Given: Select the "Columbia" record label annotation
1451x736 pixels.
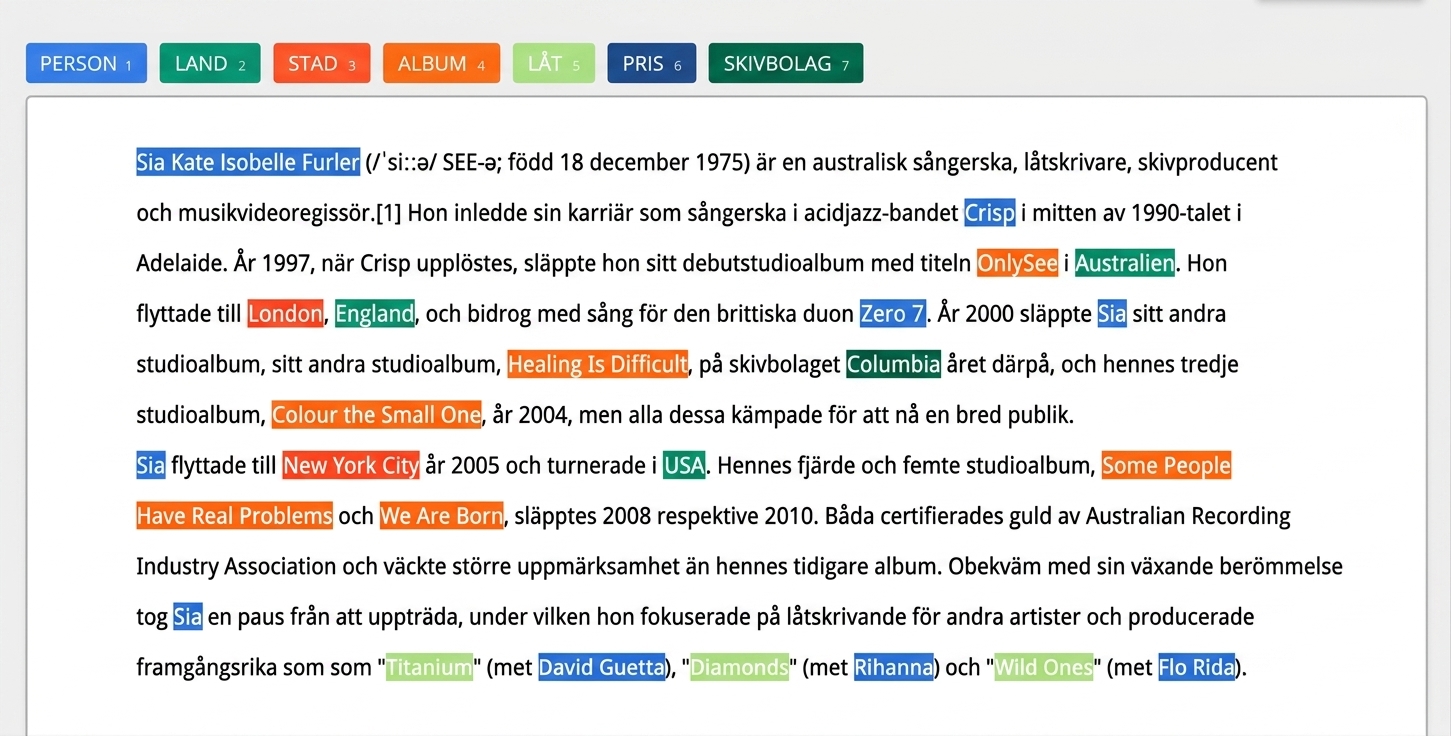Looking at the screenshot, I should click(x=894, y=364).
